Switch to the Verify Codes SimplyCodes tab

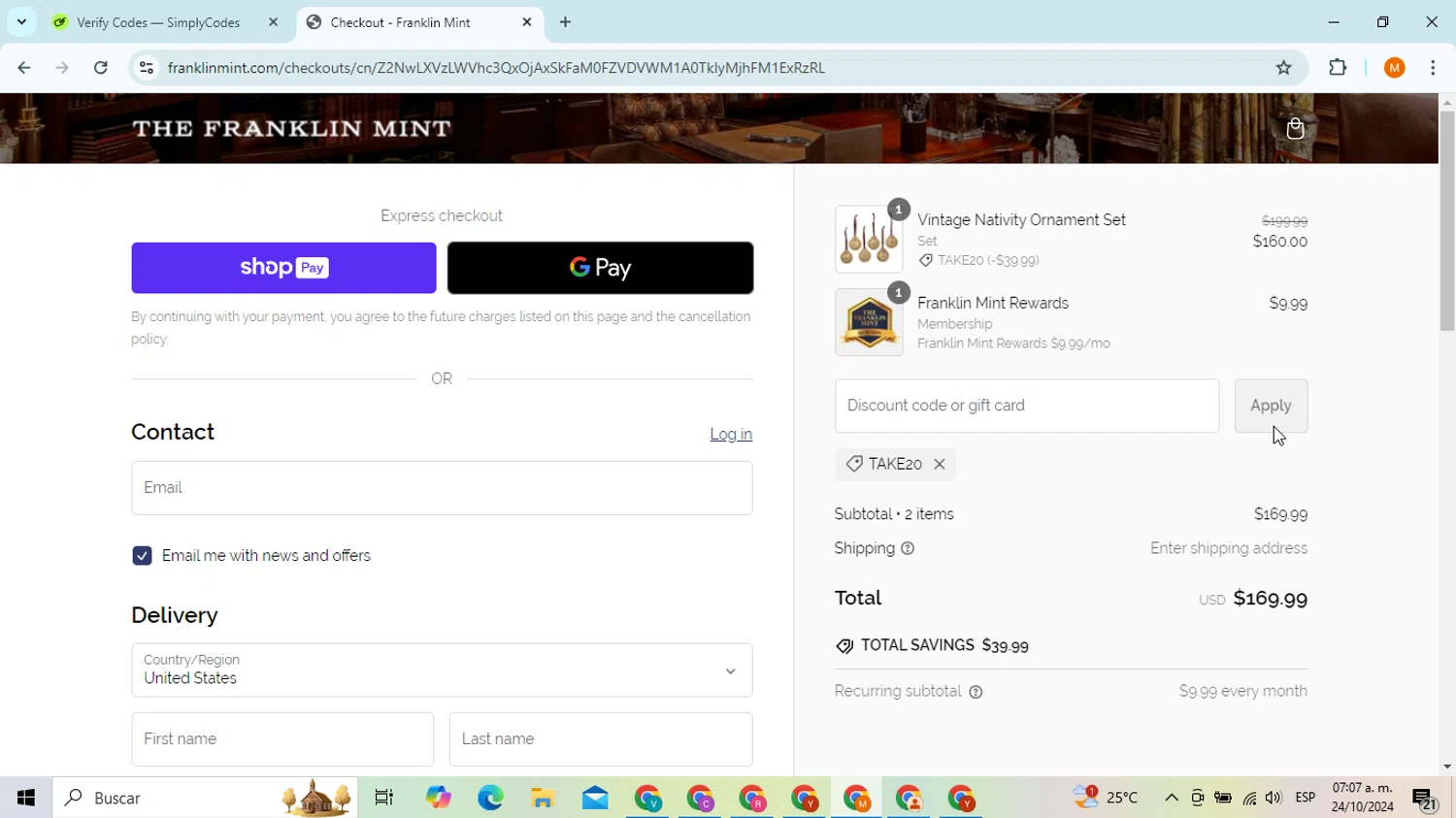[158, 22]
